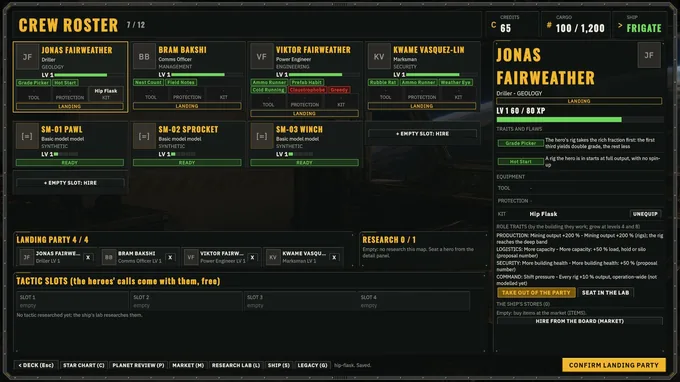Screen dimensions: 680x382
Task: Remove Kwame Vasquez-Lin from landing party
Action: pyautogui.click(x=334, y=258)
